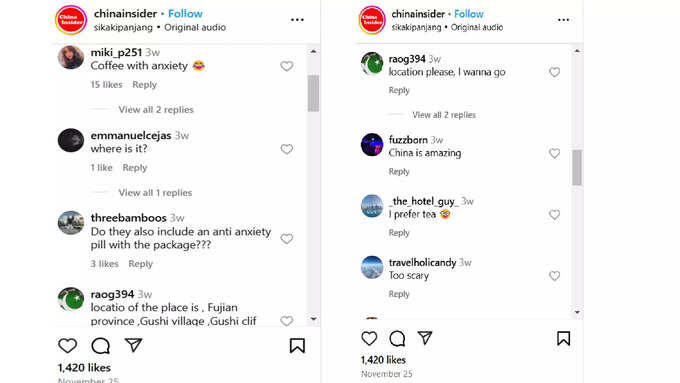Expand View all 1 replies under emmanuelcejas
The image size is (680, 383).
coord(155,193)
